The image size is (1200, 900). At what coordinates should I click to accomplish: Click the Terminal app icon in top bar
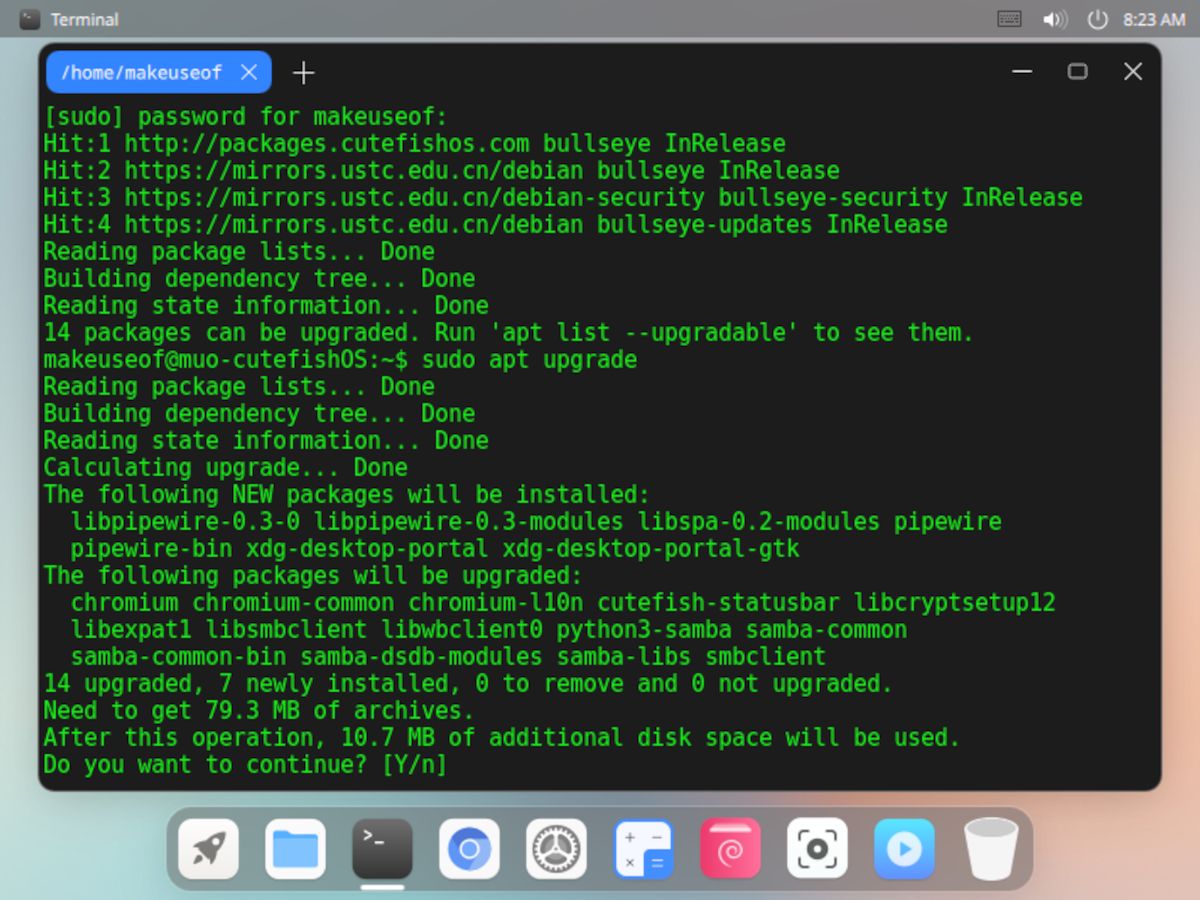tap(30, 19)
